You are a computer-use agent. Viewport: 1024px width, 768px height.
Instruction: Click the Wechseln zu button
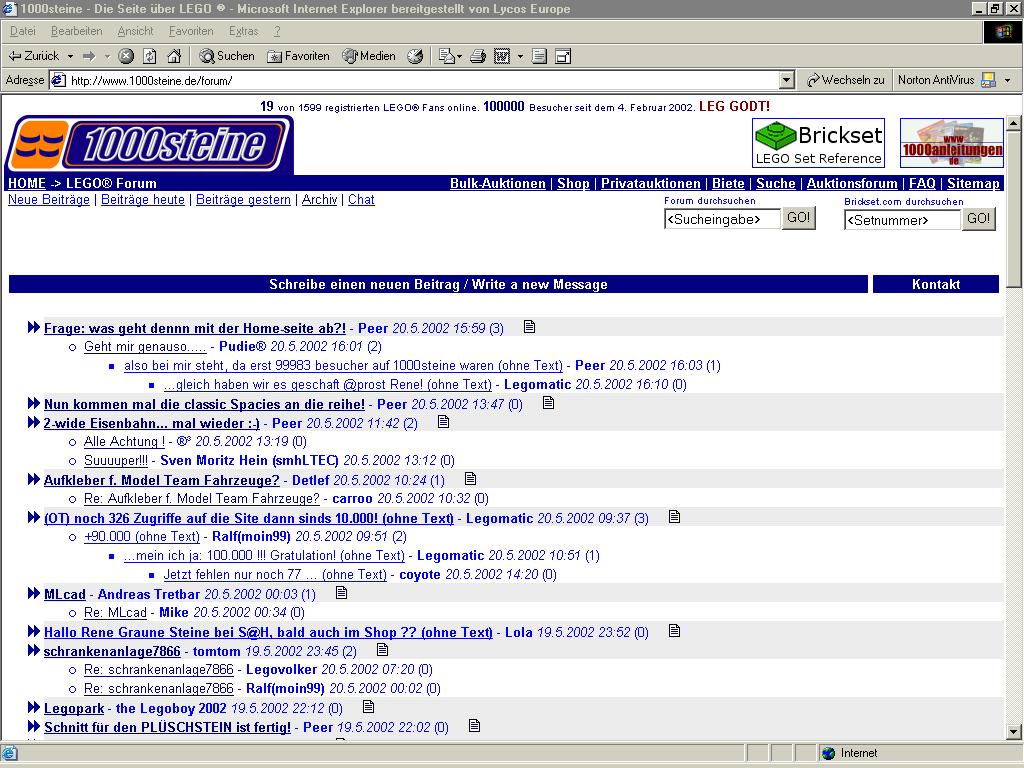(846, 80)
